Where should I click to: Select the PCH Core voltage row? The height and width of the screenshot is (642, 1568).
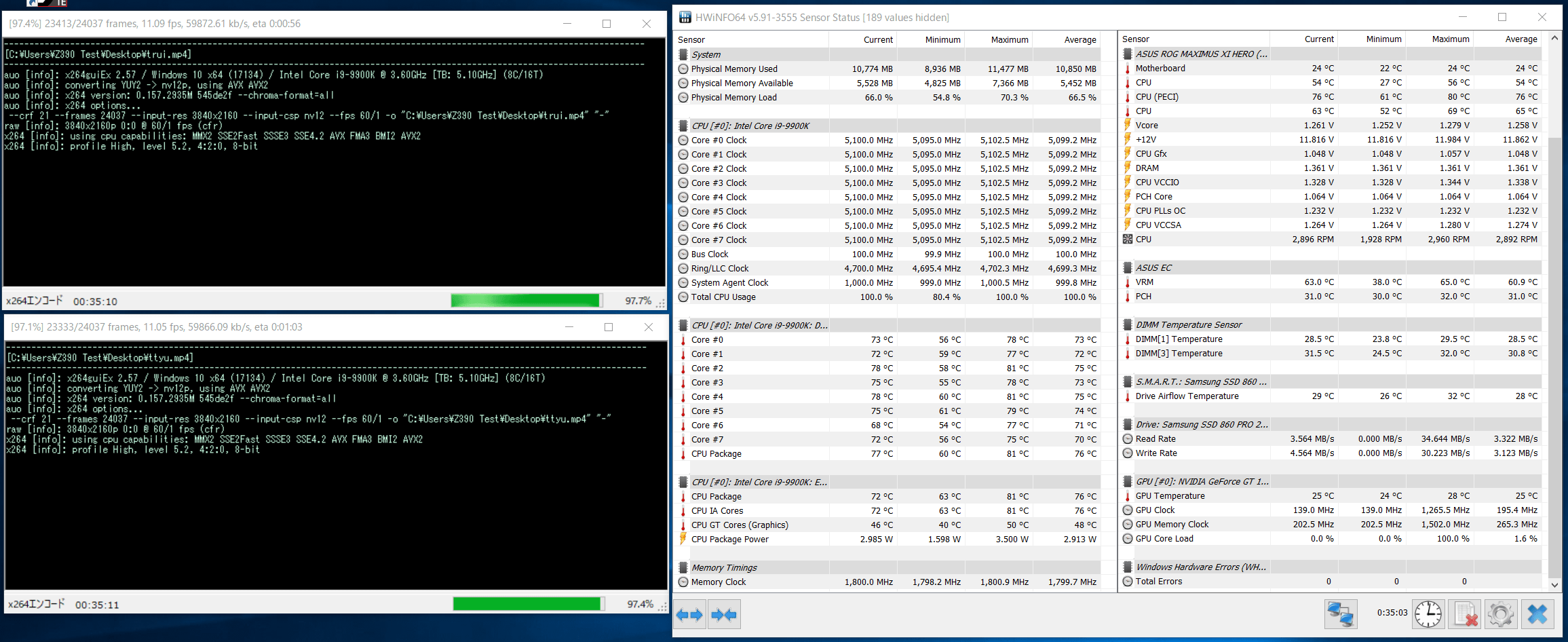point(1331,196)
